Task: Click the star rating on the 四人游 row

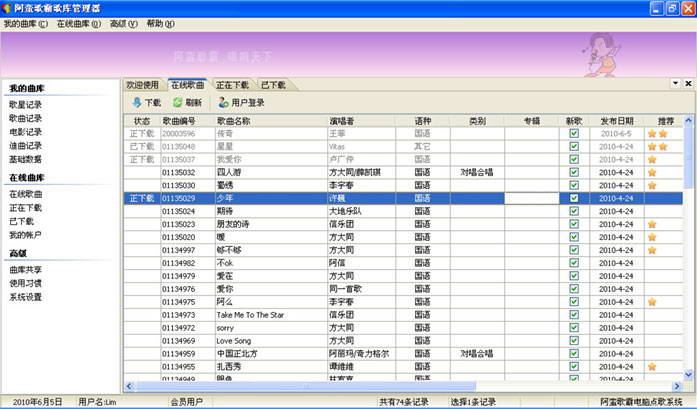Action: (651, 172)
